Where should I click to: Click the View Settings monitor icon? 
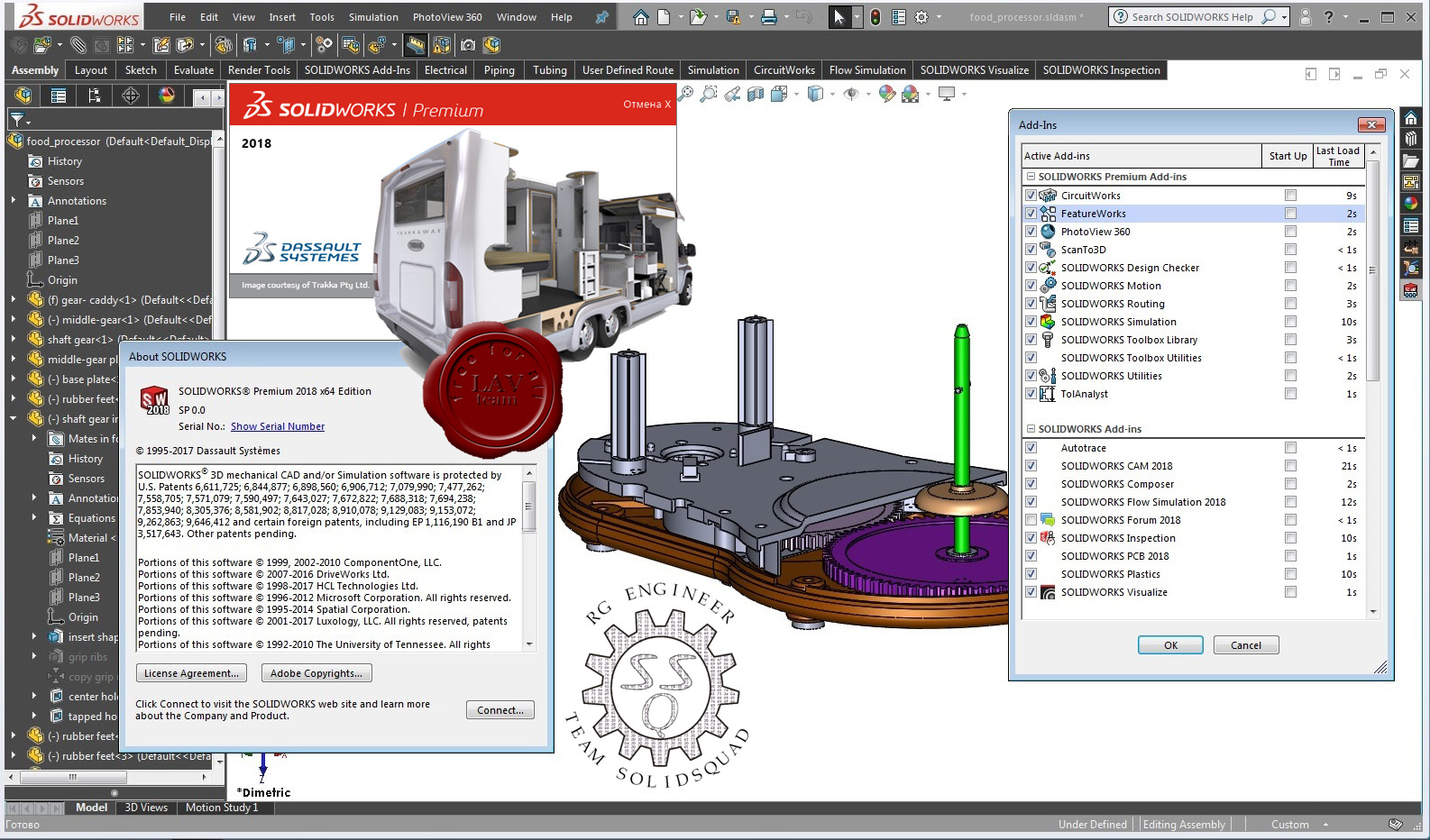[947, 94]
